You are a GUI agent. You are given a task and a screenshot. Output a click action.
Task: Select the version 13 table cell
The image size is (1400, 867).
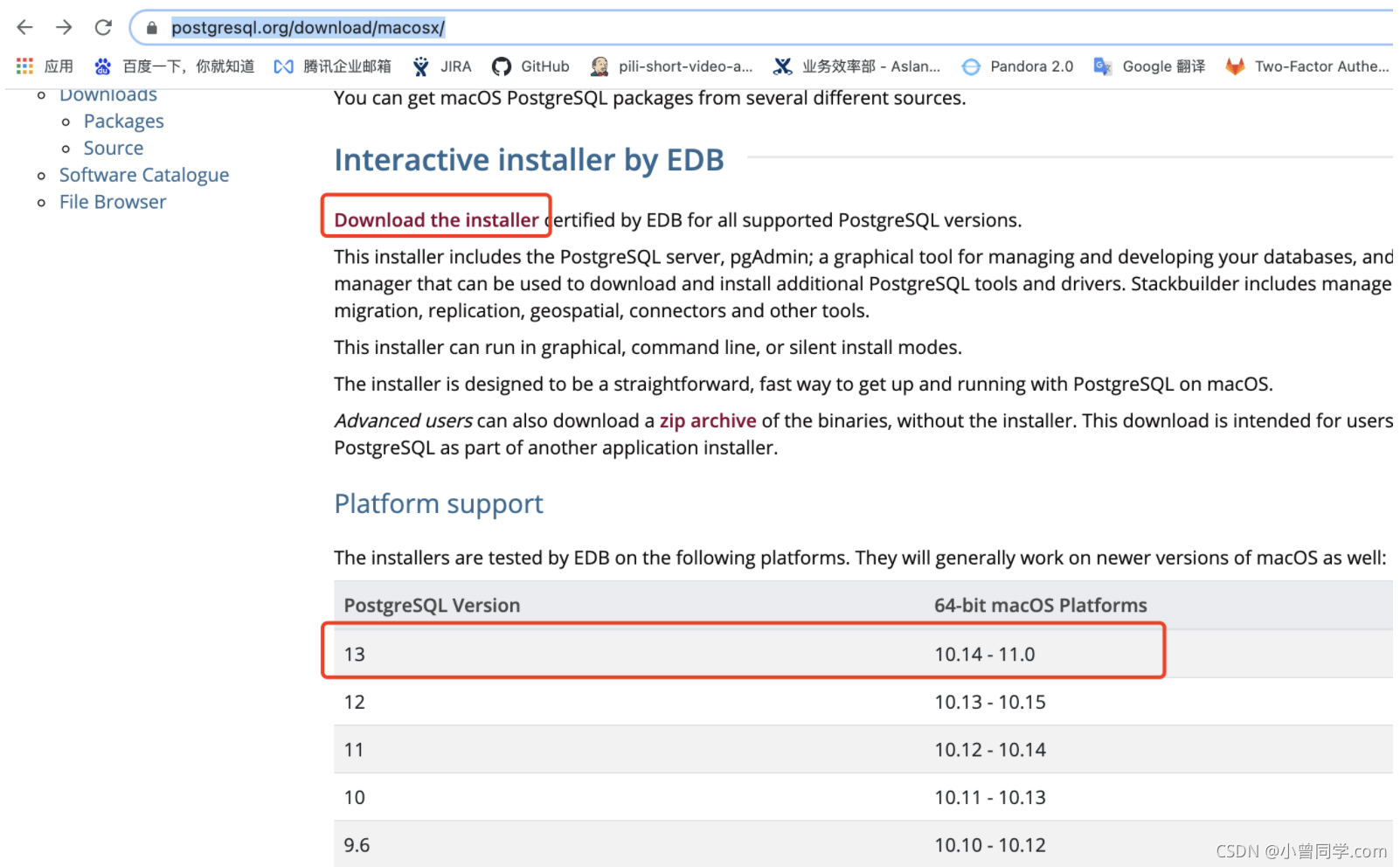(x=354, y=655)
